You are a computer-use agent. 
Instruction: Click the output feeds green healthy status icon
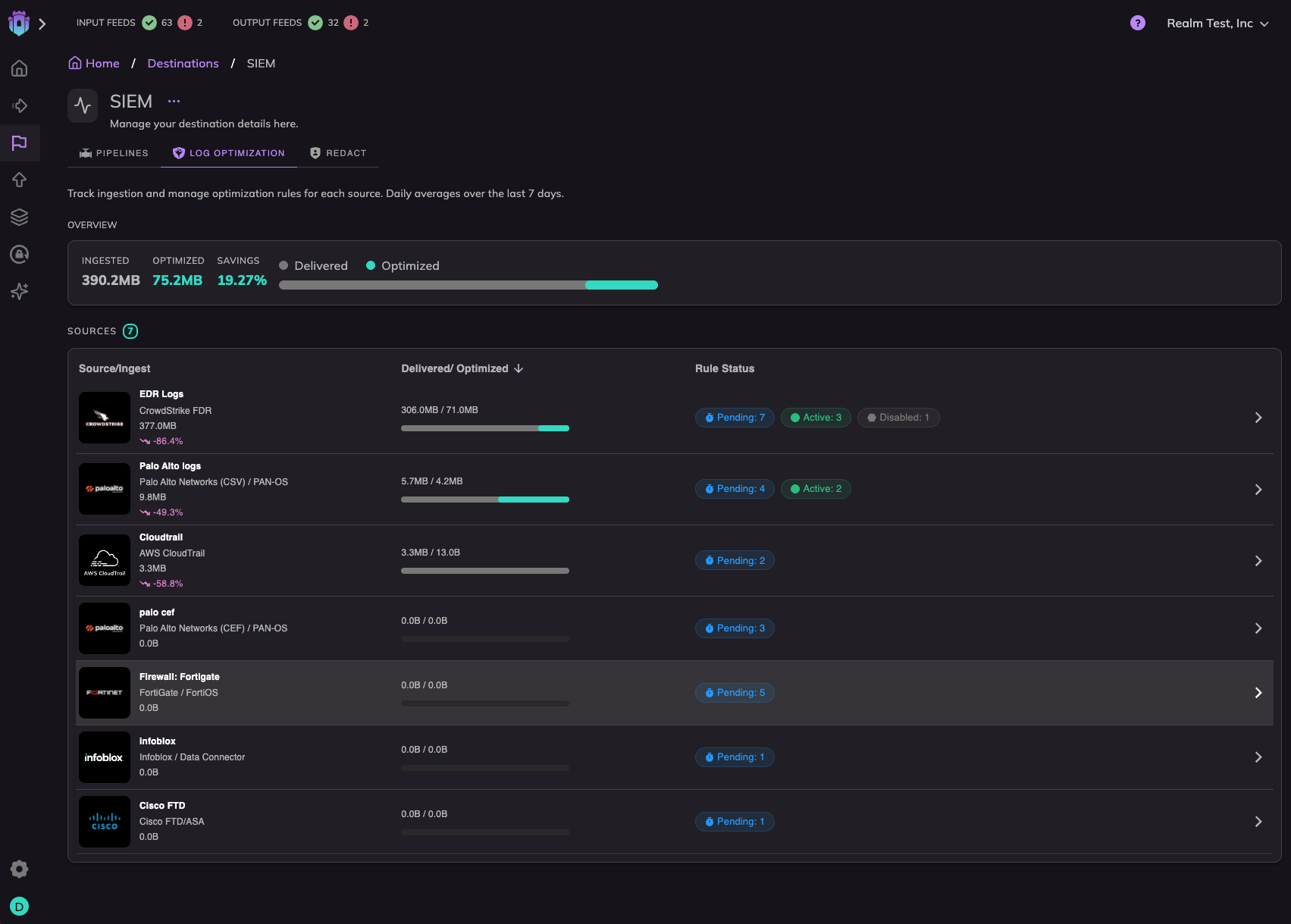pyautogui.click(x=315, y=23)
